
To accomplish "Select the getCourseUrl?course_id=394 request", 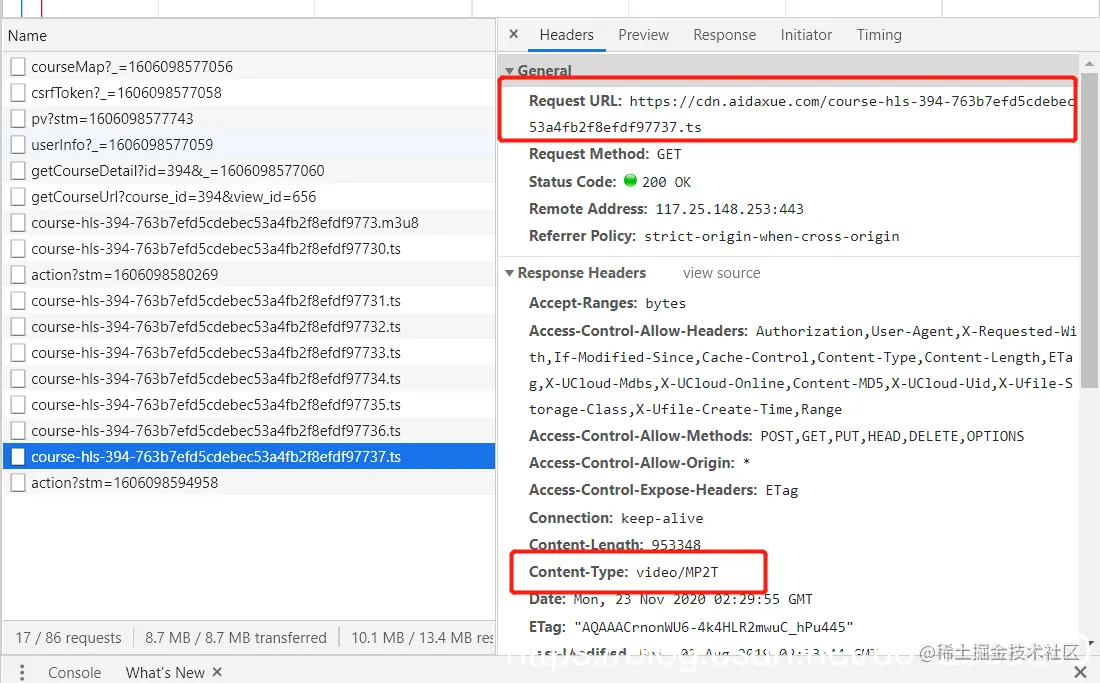I will [x=249, y=196].
